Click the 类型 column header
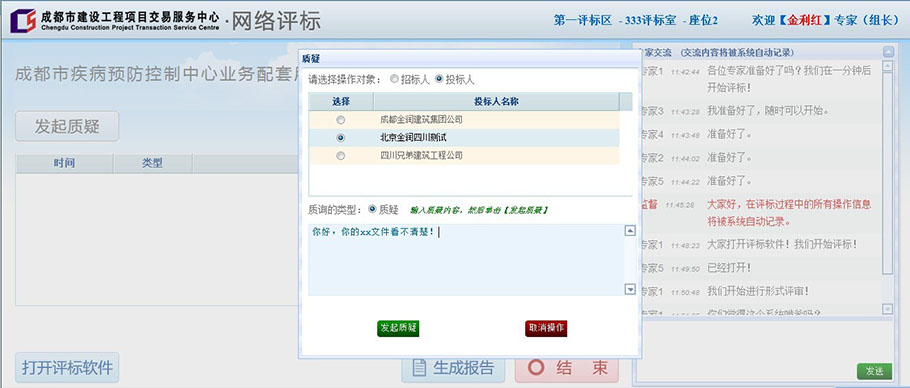This screenshot has width=910, height=388. (153, 164)
